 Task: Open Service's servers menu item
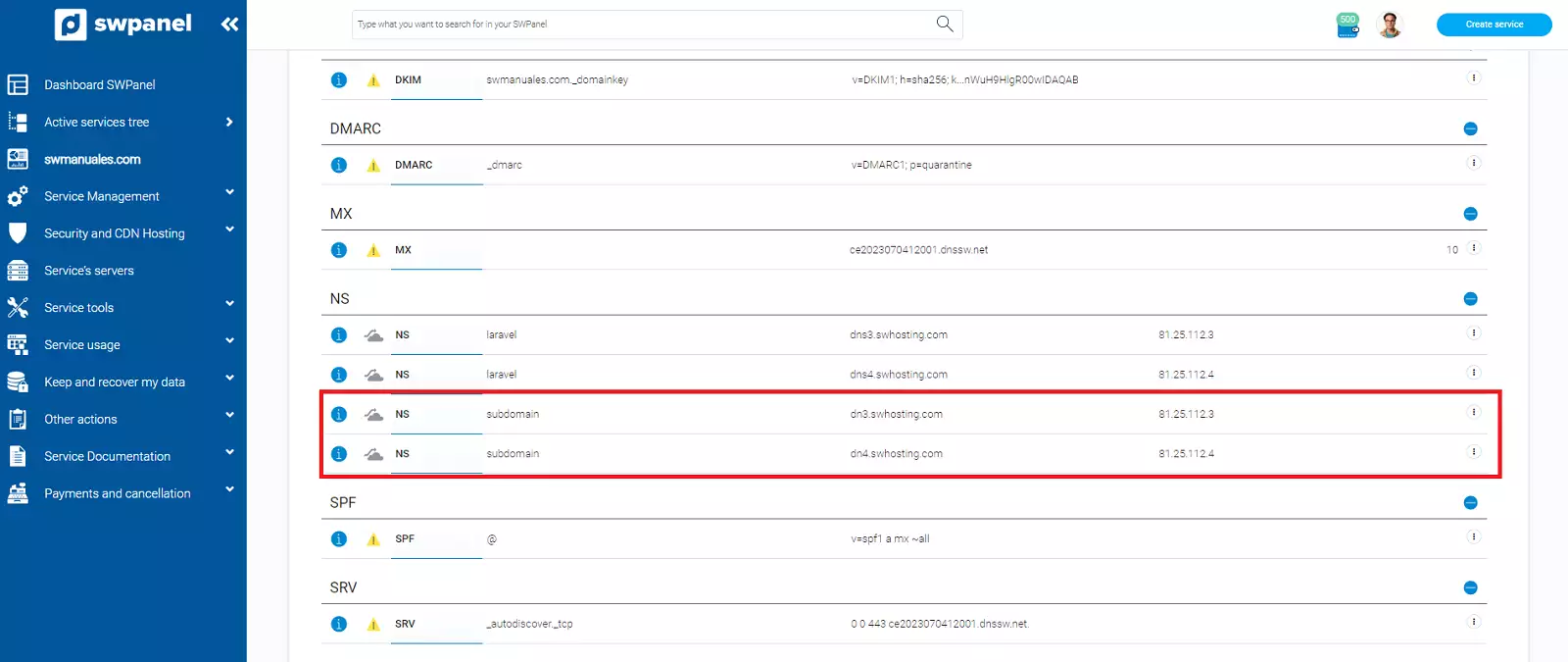pos(88,271)
